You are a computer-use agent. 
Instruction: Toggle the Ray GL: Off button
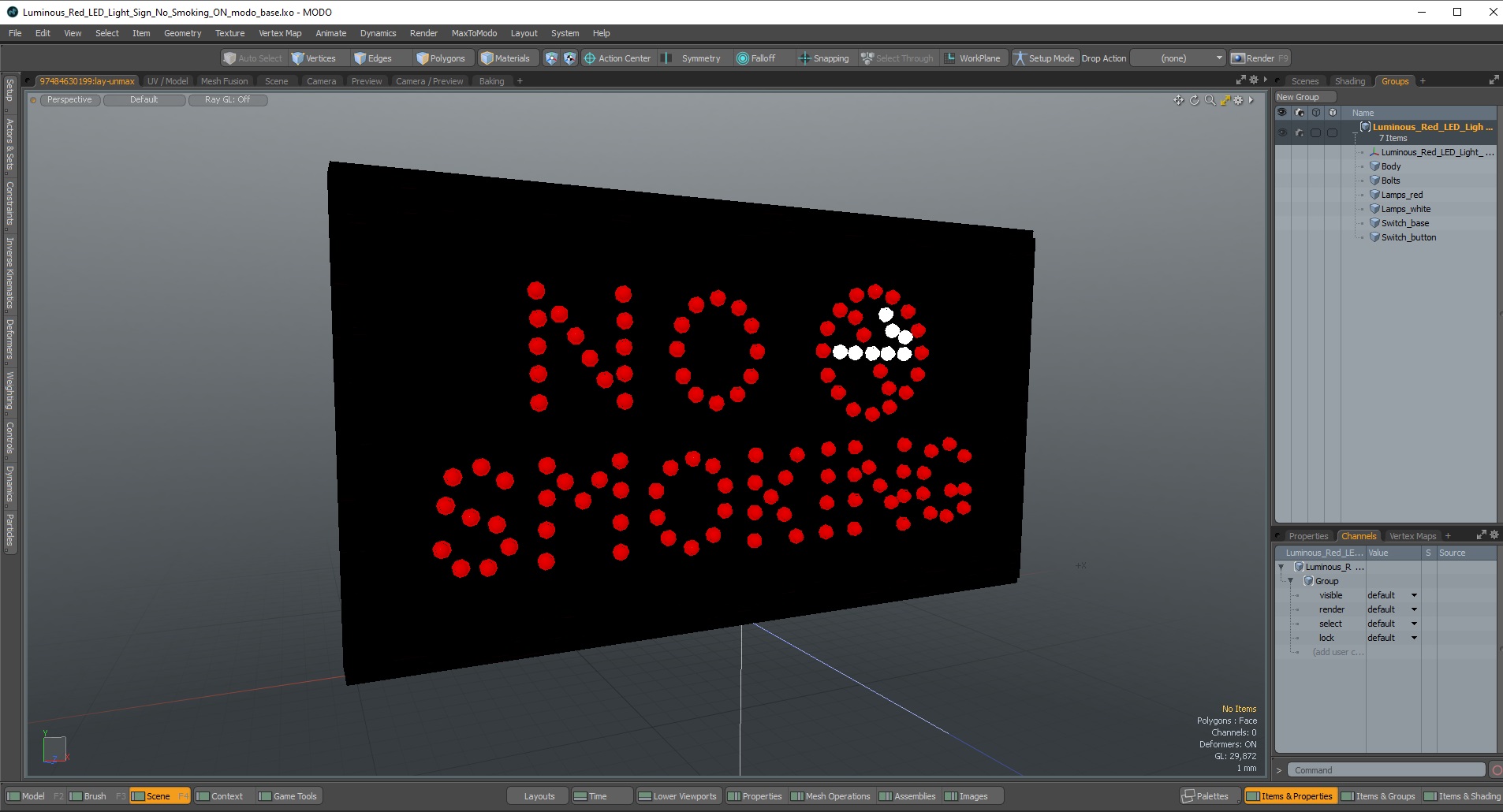(x=228, y=100)
